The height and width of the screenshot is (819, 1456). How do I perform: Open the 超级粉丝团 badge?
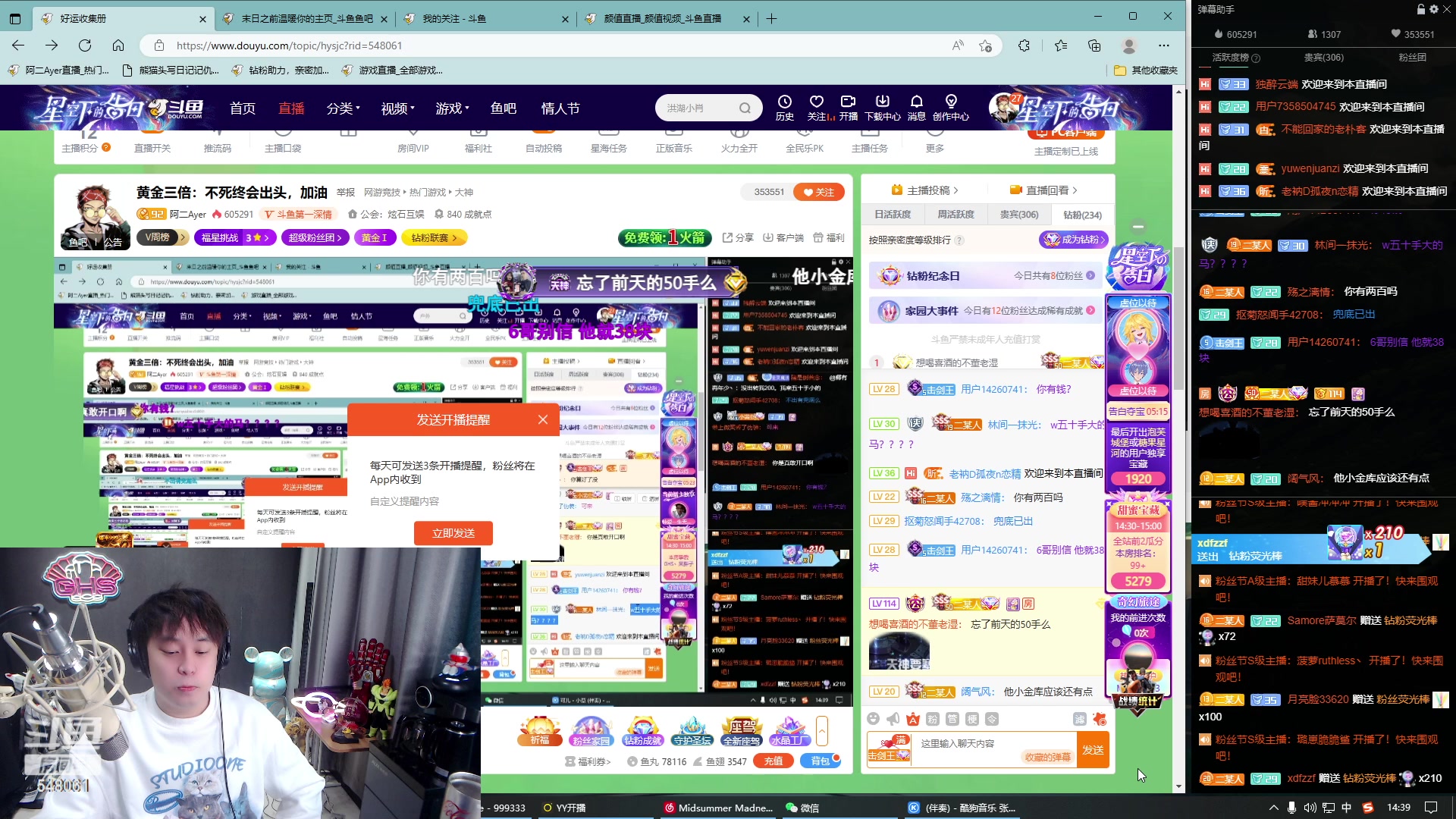(315, 237)
